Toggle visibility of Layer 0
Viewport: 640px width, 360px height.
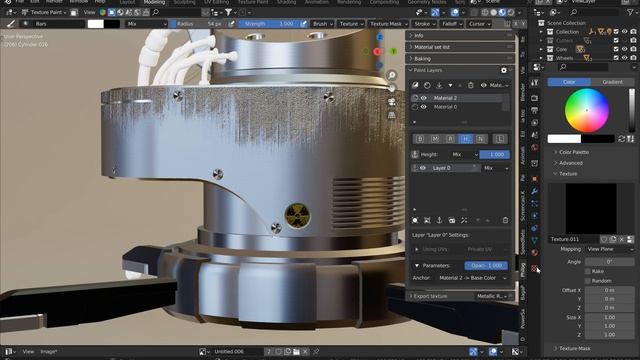[423, 168]
